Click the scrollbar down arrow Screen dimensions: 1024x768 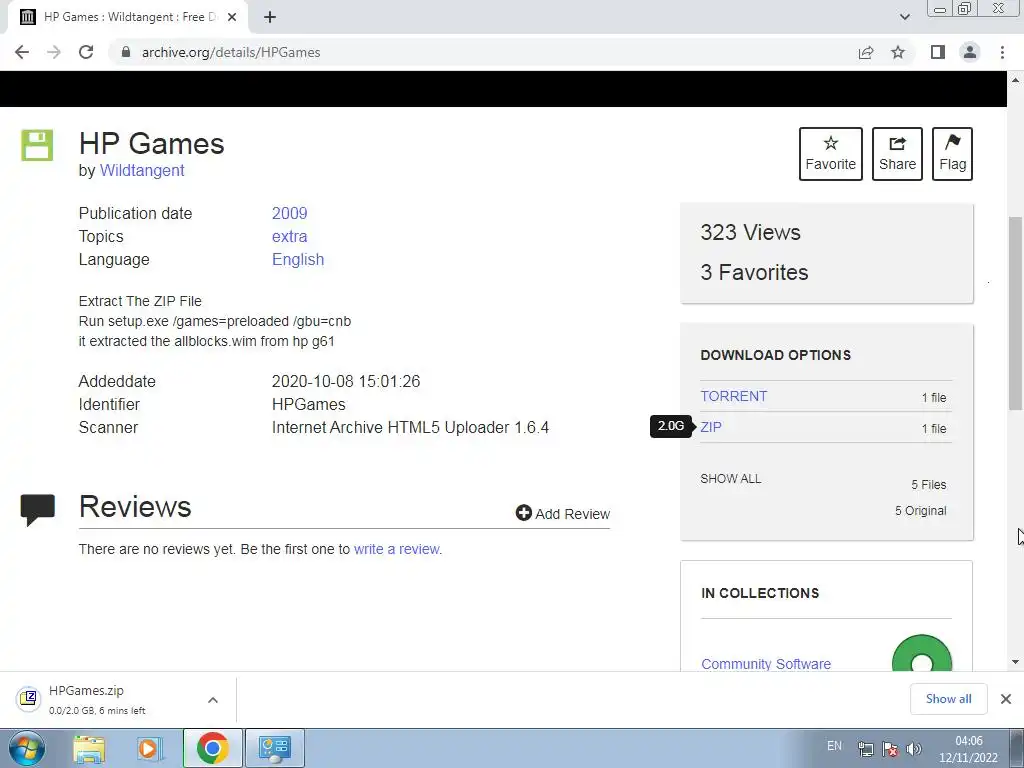tap(1015, 662)
